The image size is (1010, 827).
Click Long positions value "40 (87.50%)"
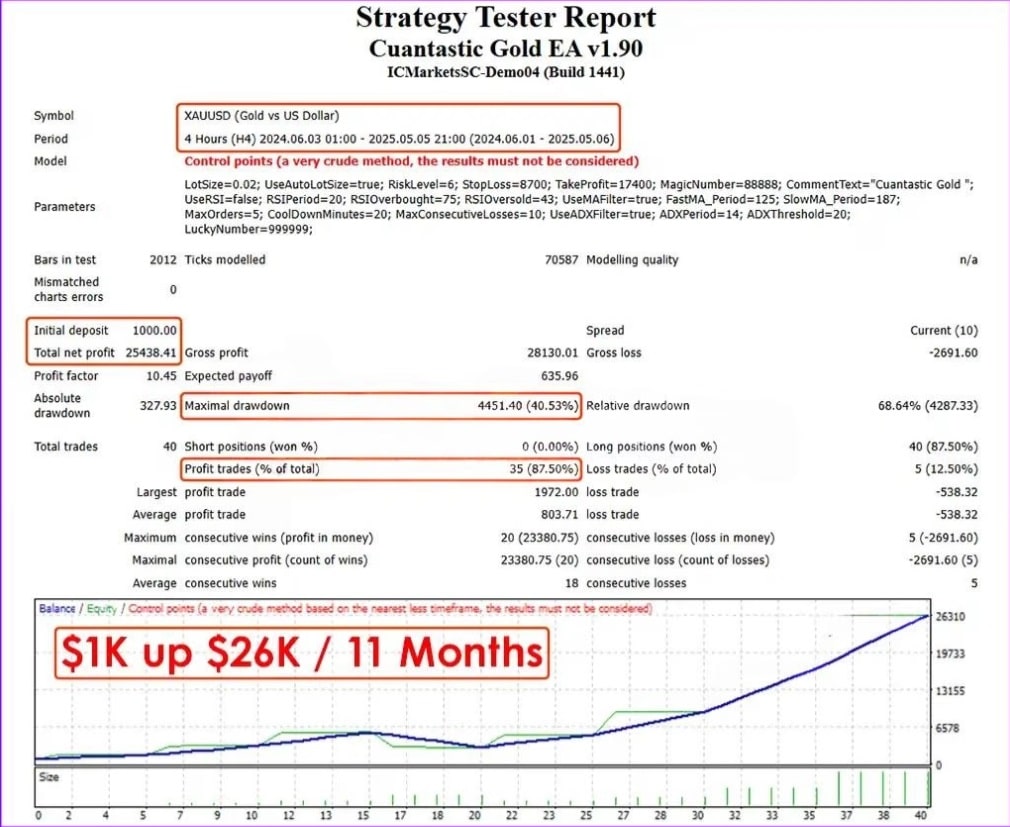pos(943,447)
